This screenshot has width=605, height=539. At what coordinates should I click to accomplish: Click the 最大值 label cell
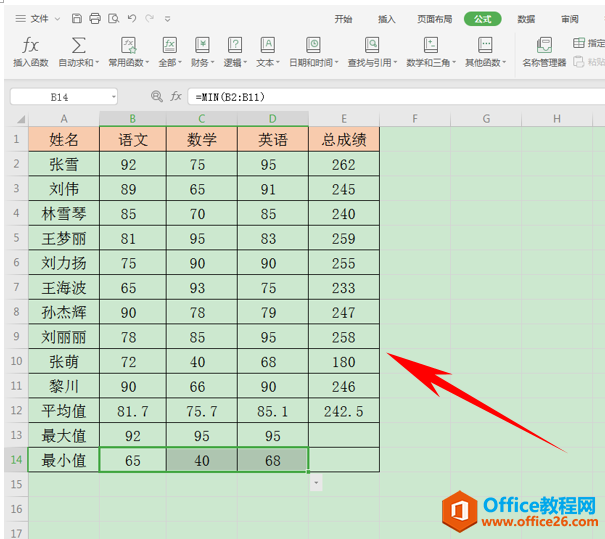[64, 435]
